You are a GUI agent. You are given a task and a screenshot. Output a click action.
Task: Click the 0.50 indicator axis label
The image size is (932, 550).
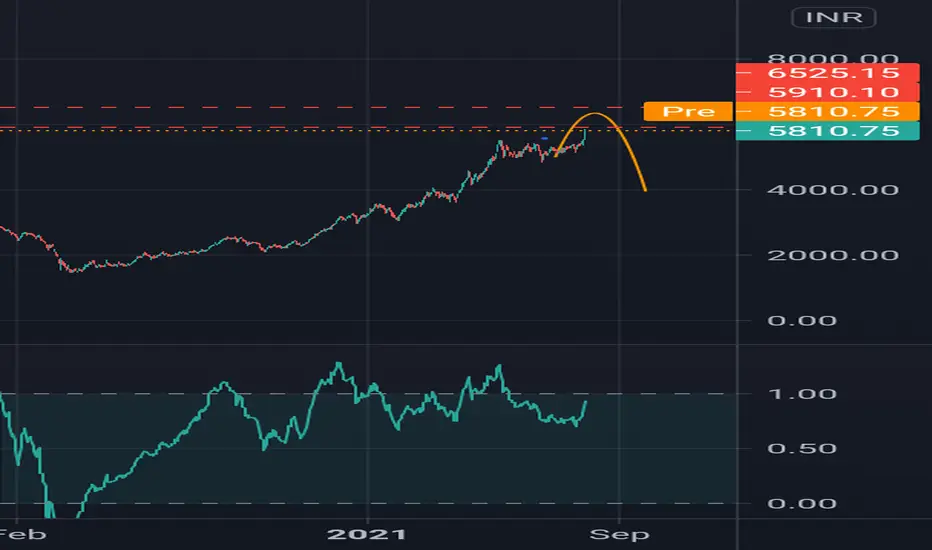click(x=802, y=448)
